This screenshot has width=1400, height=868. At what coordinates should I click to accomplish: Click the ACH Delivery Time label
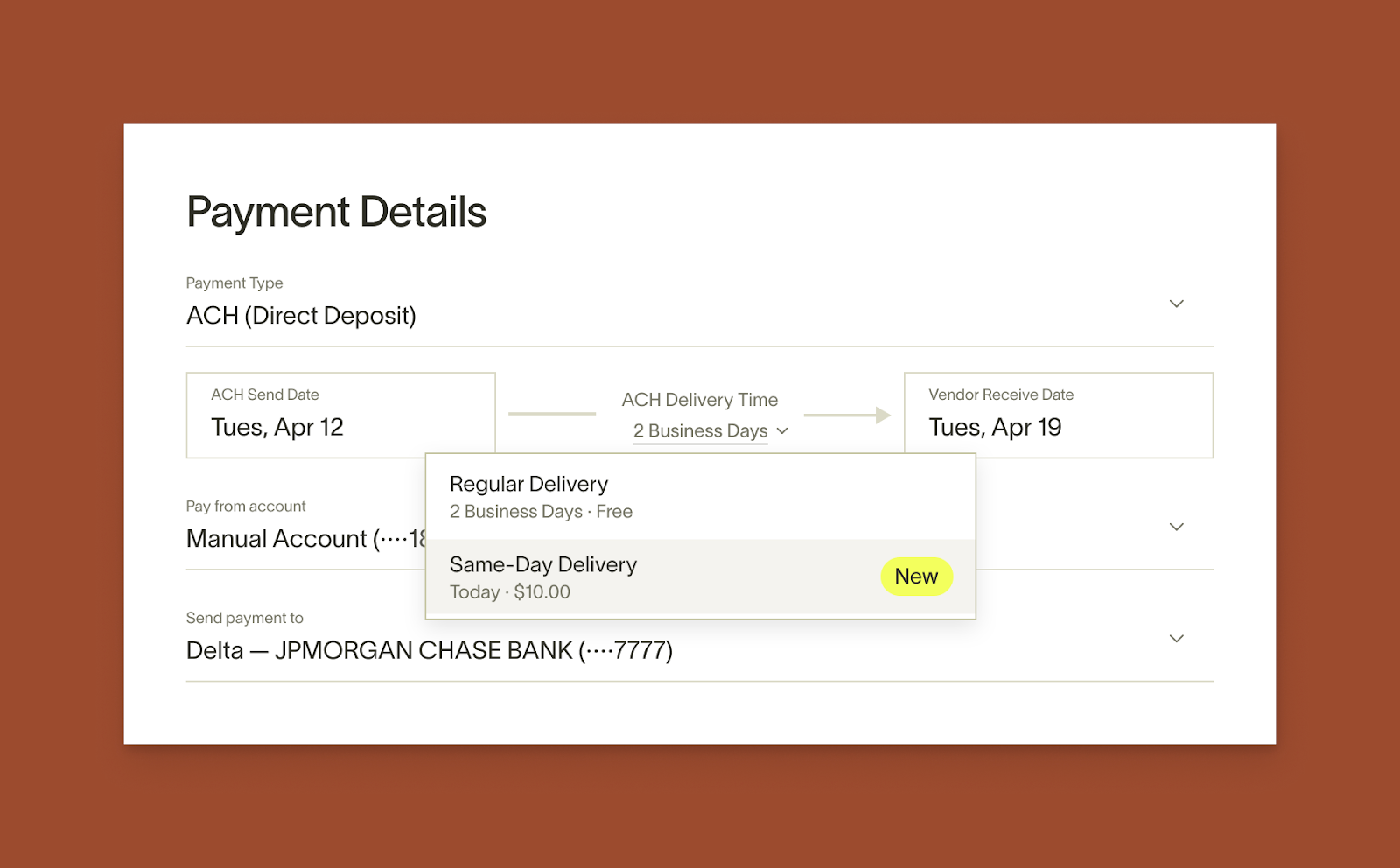(x=699, y=400)
